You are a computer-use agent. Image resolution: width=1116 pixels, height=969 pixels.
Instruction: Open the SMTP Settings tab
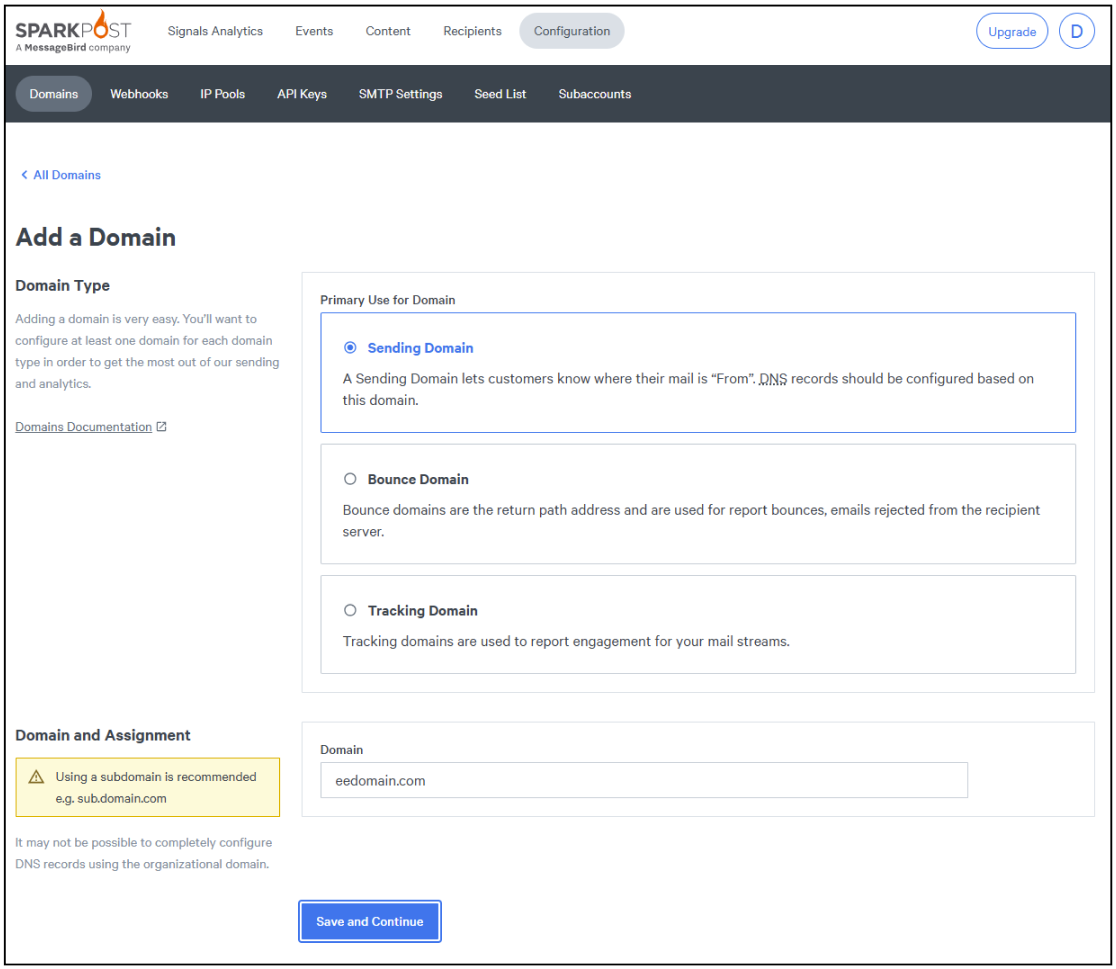click(400, 94)
